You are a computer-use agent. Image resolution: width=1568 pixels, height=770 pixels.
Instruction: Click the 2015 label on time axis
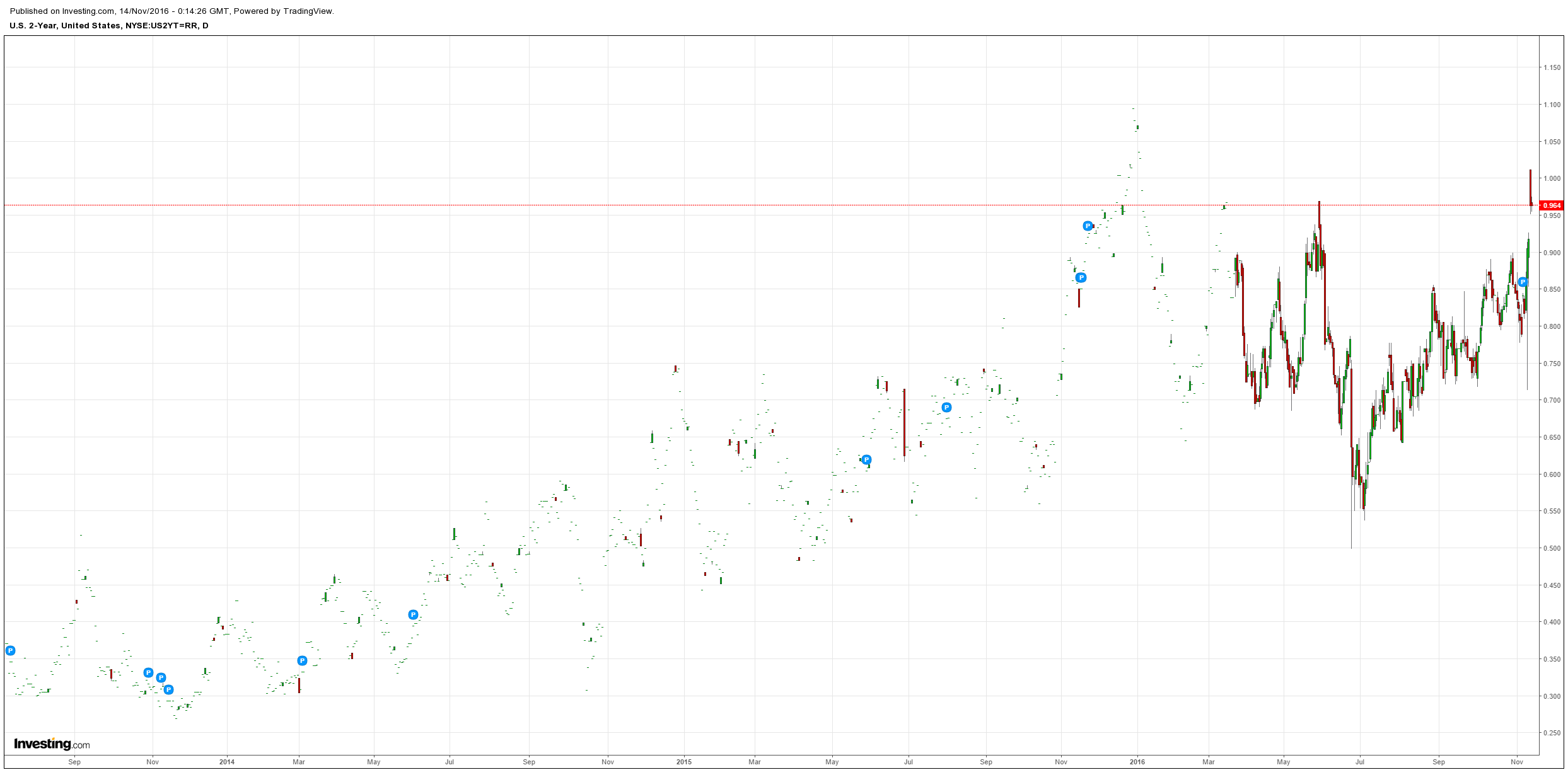[684, 762]
